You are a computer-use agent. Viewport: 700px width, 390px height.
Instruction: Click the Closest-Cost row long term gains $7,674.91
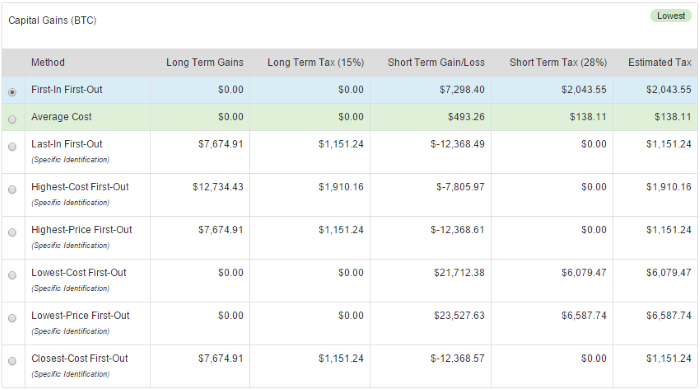221,358
